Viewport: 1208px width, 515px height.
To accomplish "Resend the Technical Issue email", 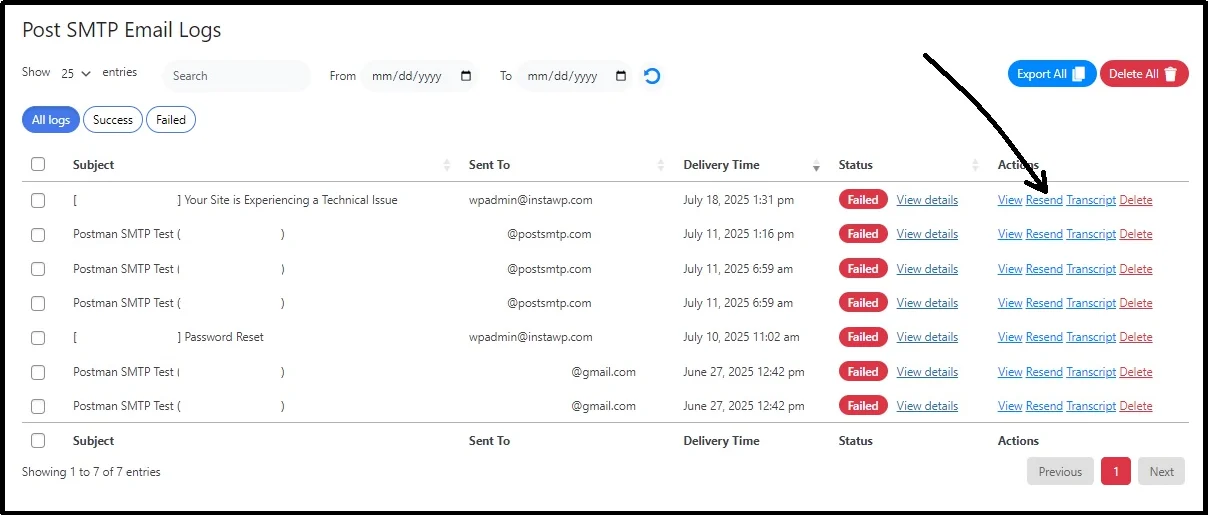I will [x=1044, y=200].
